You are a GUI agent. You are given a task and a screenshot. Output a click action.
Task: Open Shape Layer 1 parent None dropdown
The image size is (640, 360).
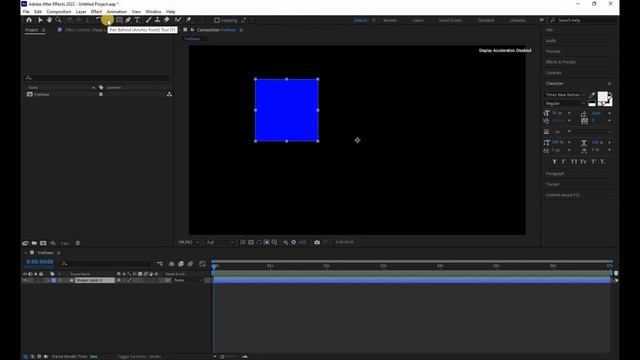188,280
